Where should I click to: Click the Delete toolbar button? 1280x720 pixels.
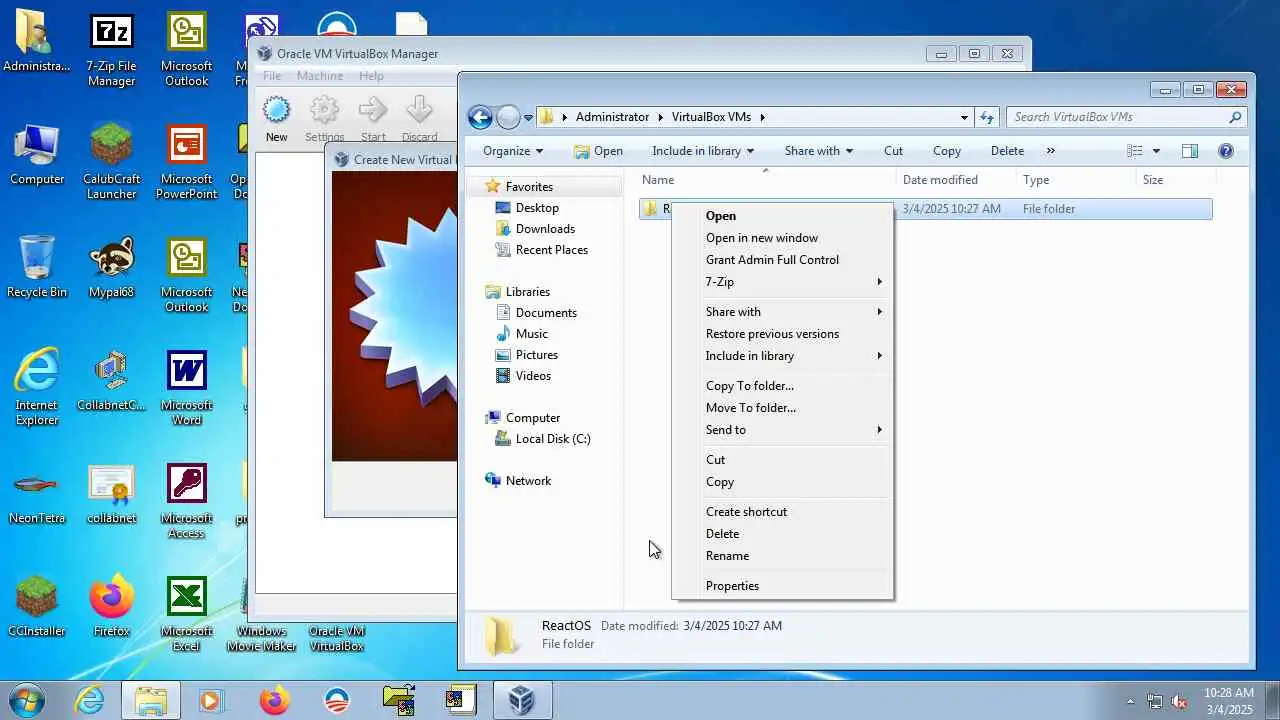(1007, 151)
